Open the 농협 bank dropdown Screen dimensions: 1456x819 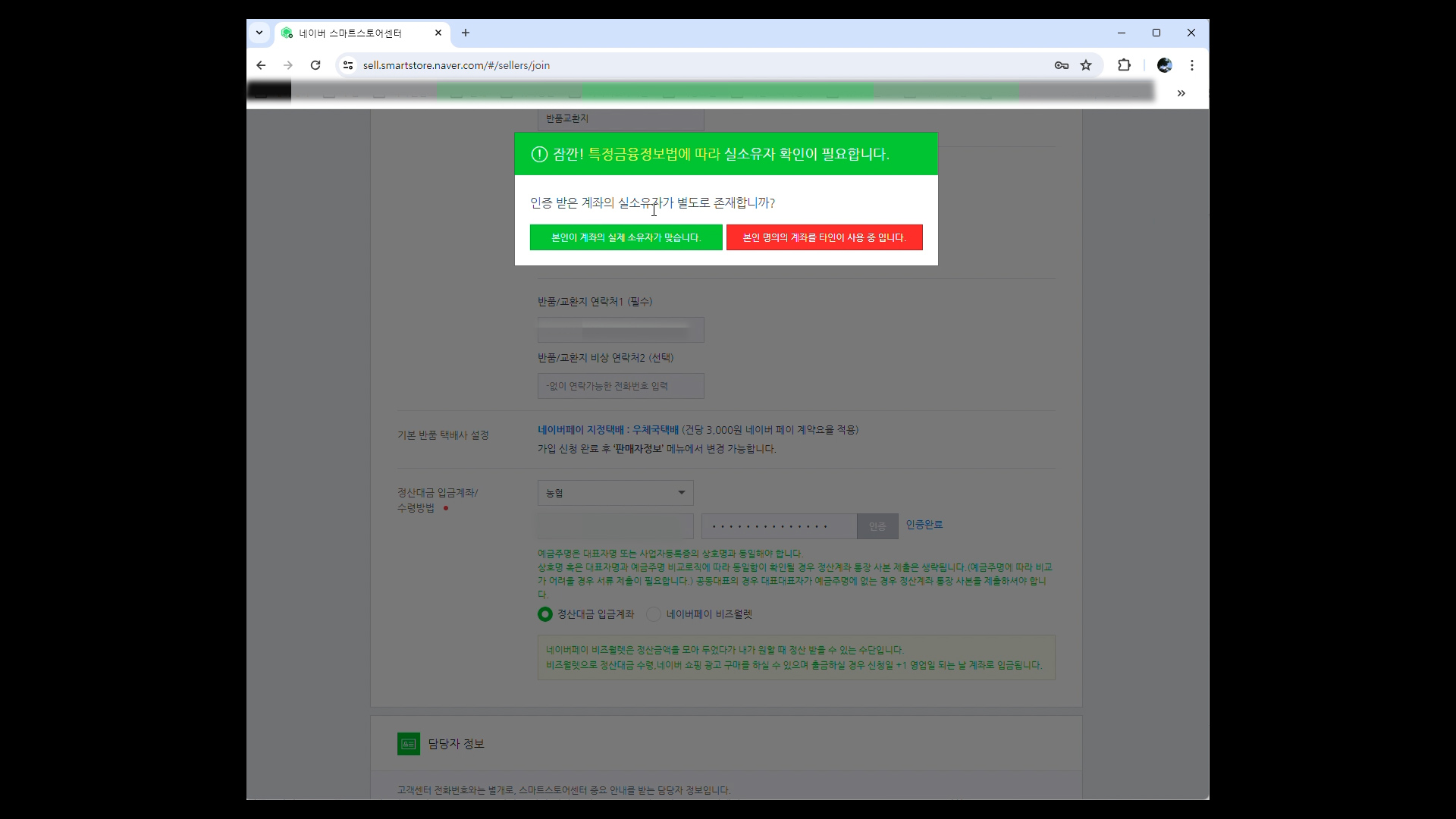click(615, 493)
